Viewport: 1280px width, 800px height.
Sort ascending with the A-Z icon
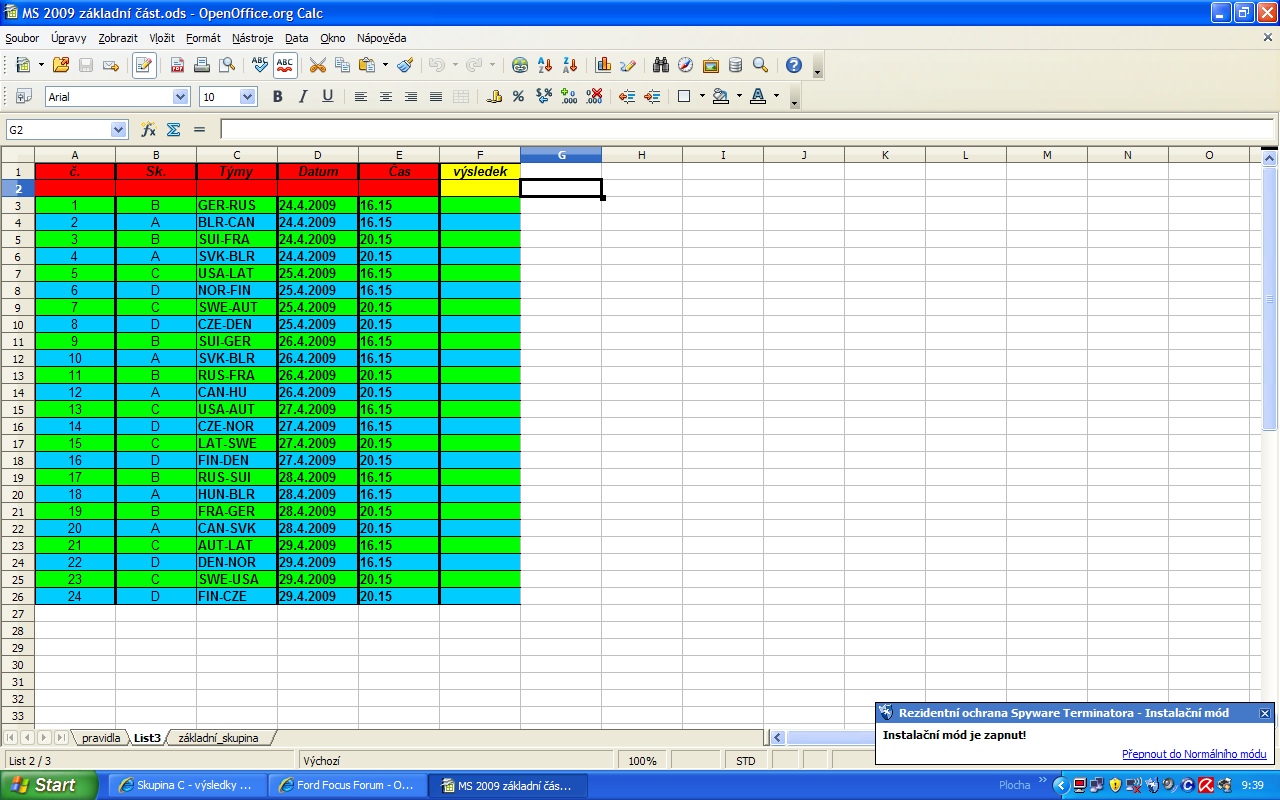pos(545,65)
